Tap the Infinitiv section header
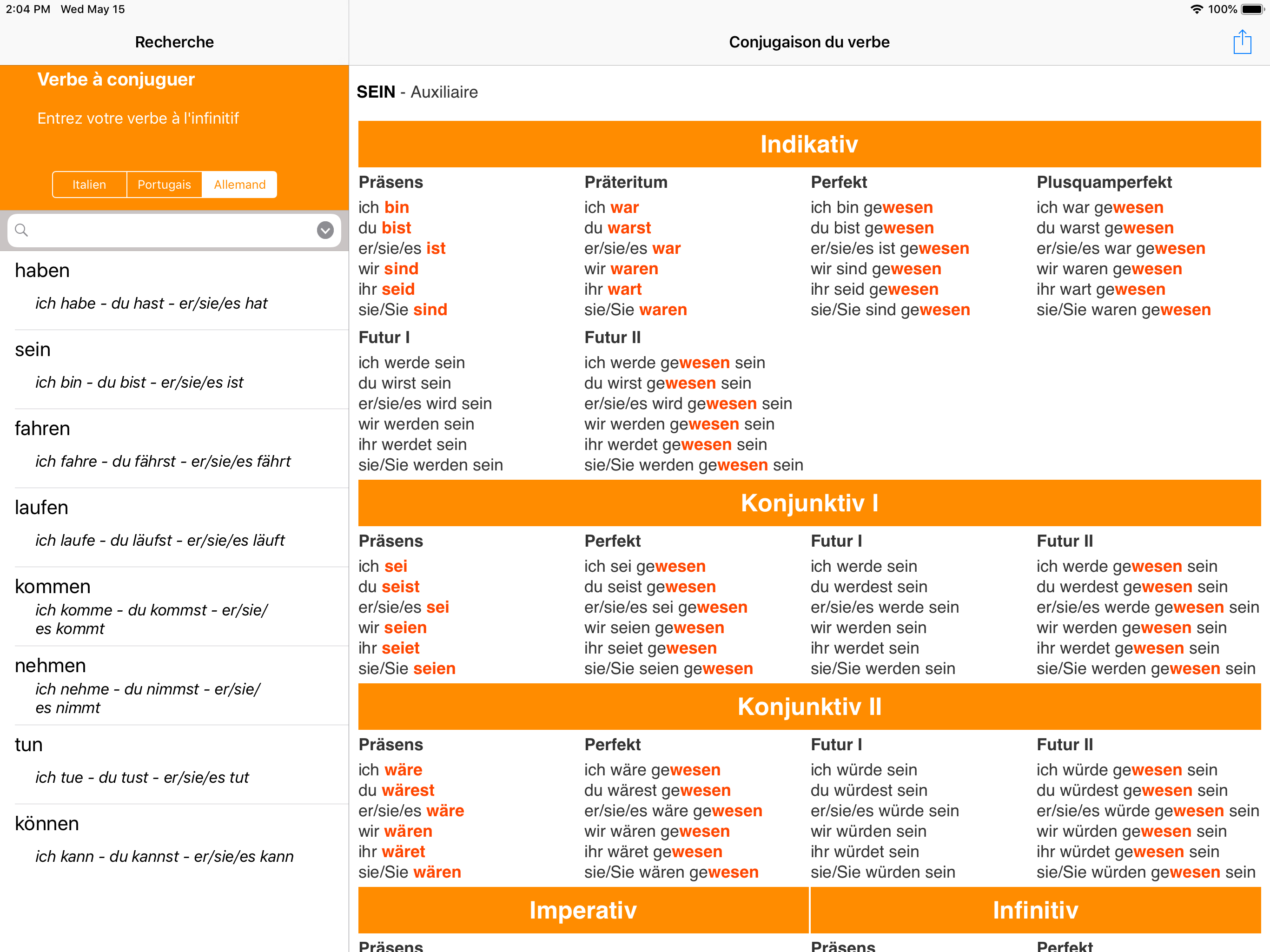 1035,910
